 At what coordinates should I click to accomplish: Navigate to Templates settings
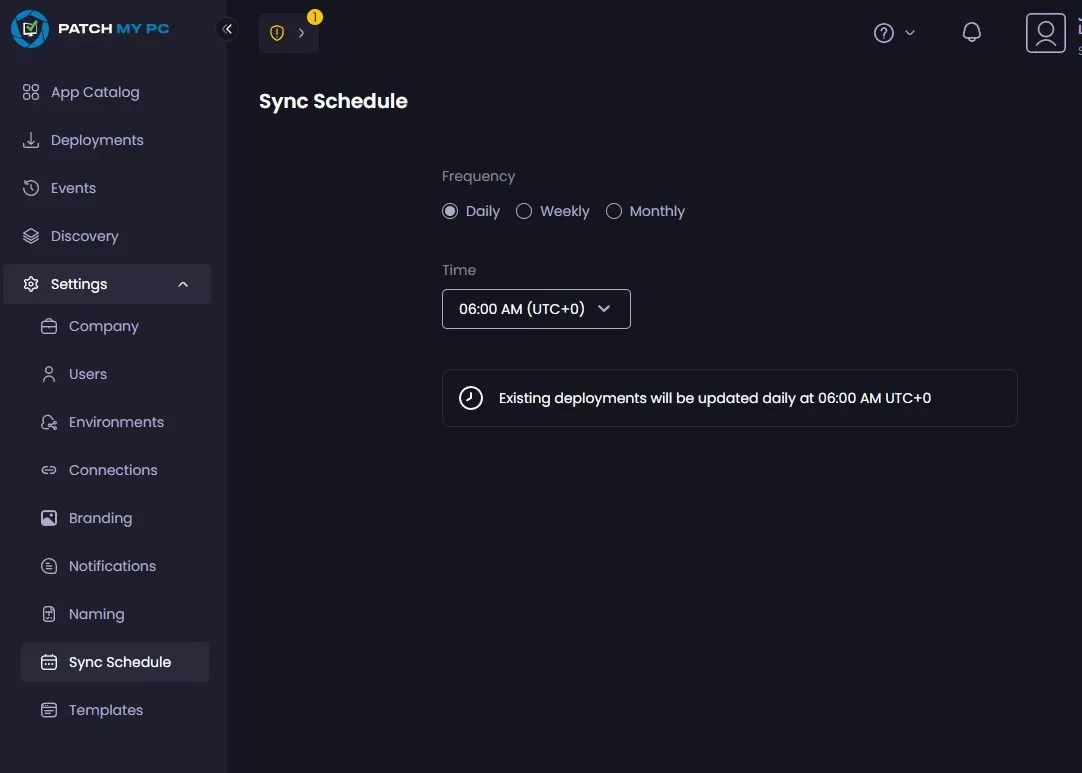pyautogui.click(x=105, y=709)
